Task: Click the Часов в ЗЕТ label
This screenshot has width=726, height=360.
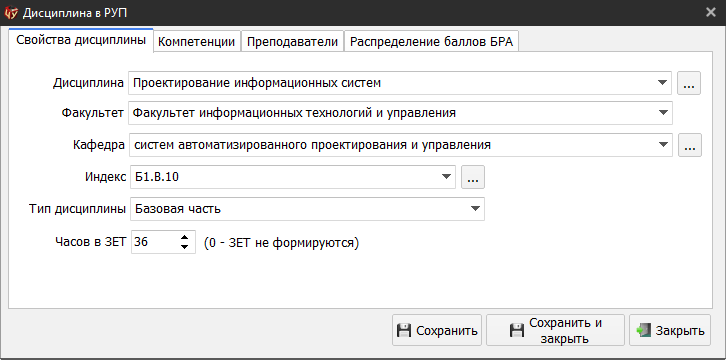Action: 90,242
